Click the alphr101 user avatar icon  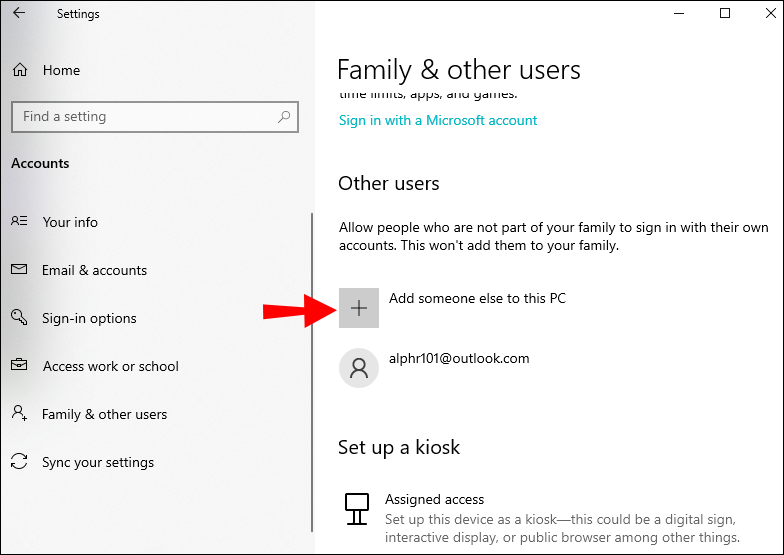pyautogui.click(x=359, y=368)
